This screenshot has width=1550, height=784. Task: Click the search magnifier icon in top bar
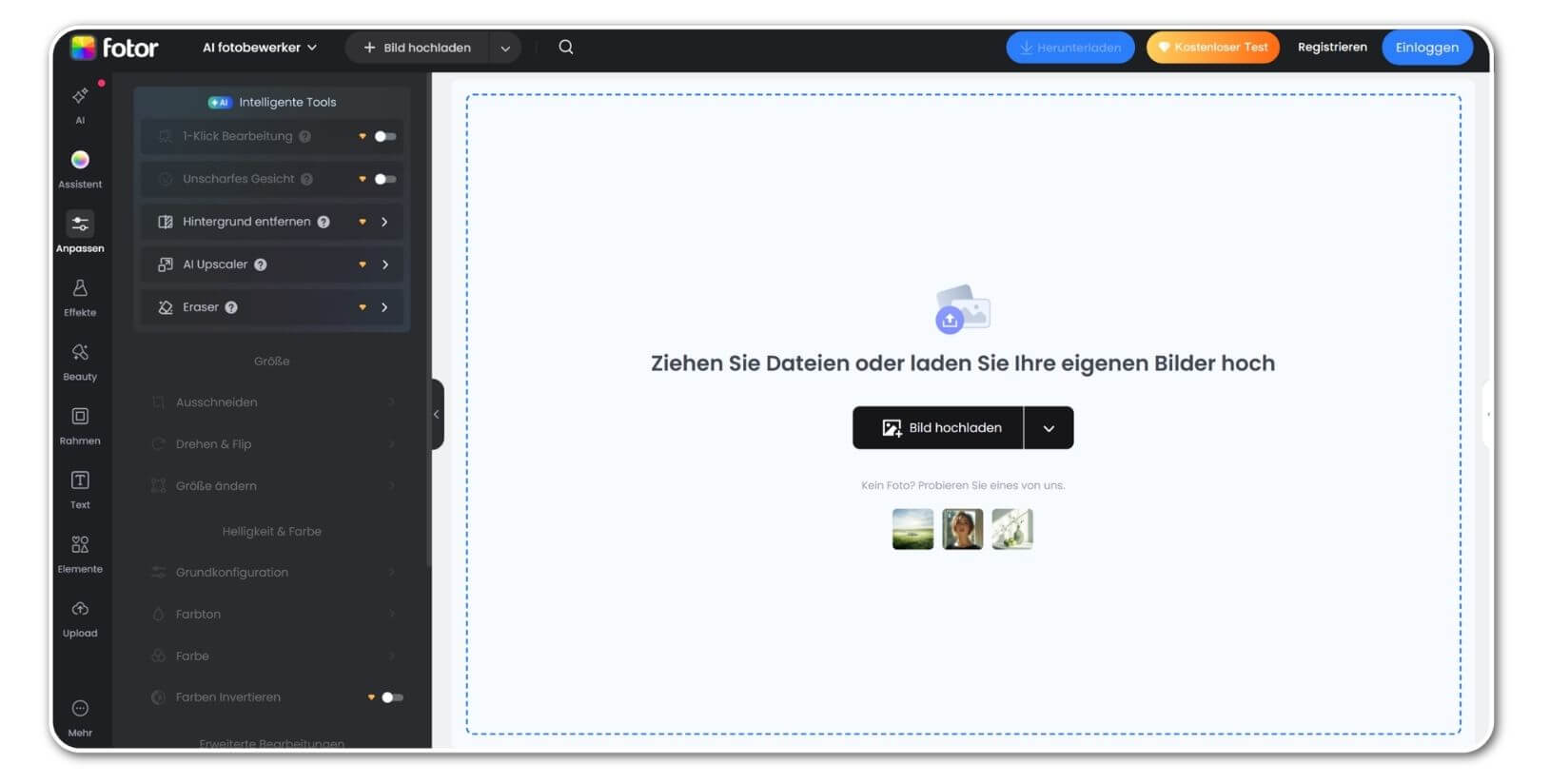click(566, 48)
